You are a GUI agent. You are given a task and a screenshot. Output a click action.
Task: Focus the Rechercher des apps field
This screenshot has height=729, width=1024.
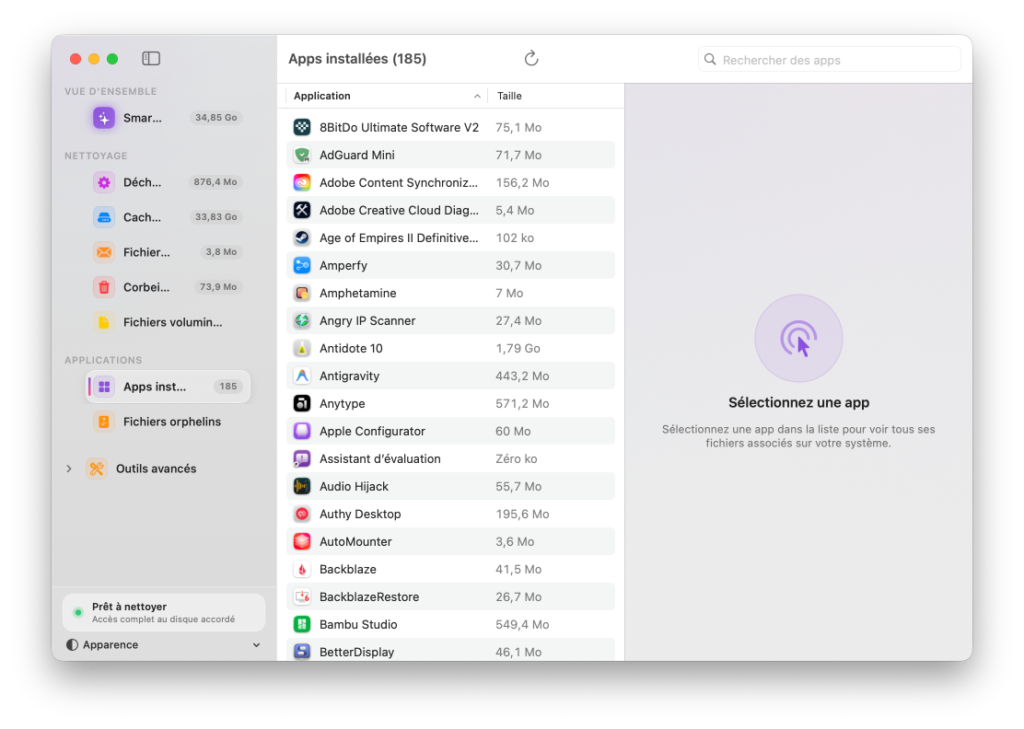(829, 59)
